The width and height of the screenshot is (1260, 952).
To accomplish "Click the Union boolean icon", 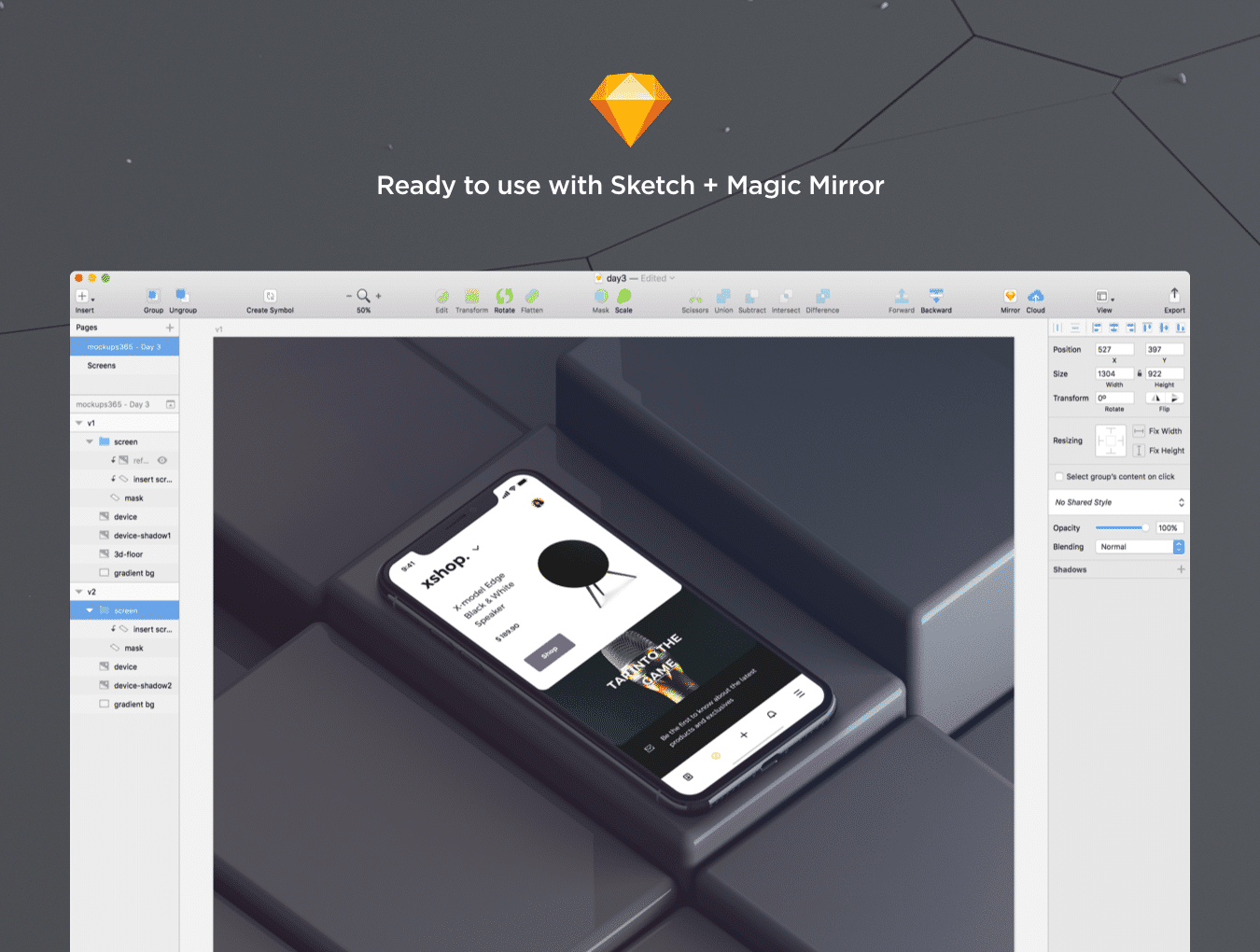I will click(723, 296).
